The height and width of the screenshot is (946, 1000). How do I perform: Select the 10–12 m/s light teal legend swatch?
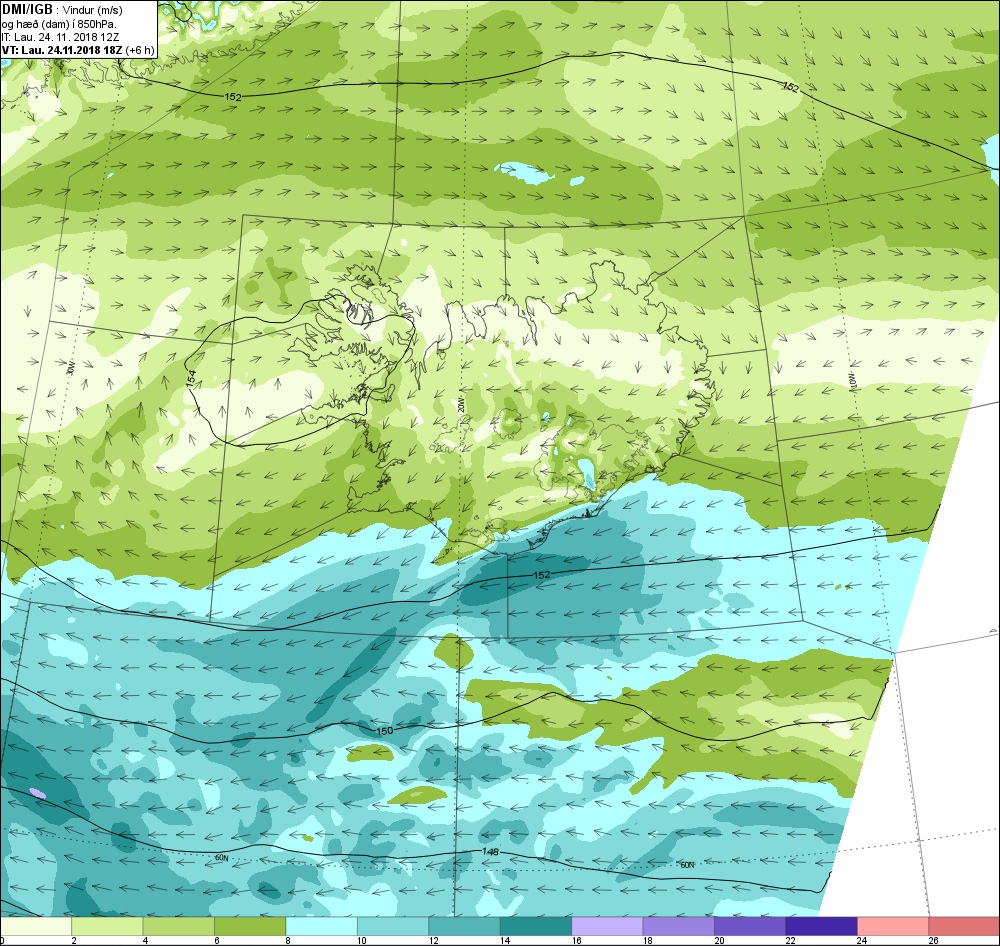coord(393,926)
